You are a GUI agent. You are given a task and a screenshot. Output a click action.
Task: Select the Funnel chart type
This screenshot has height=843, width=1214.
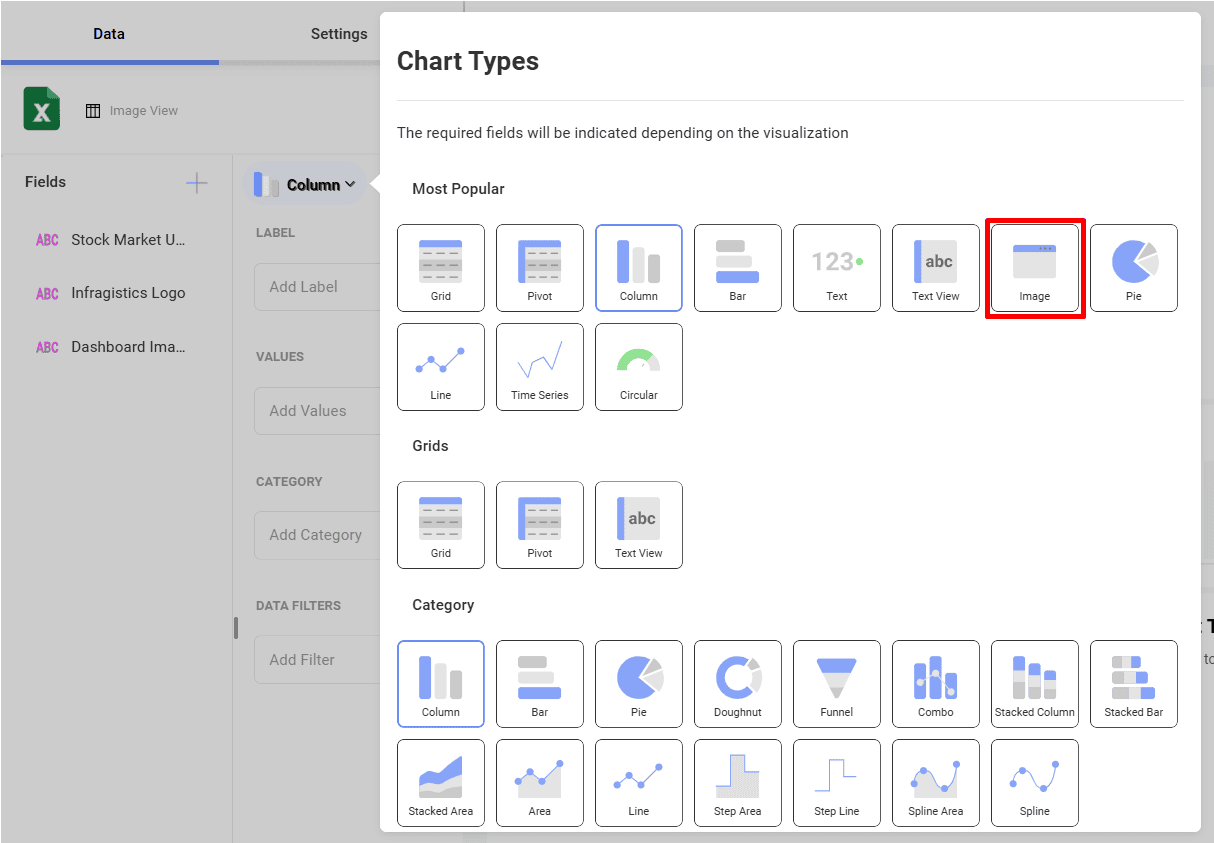[x=837, y=684]
